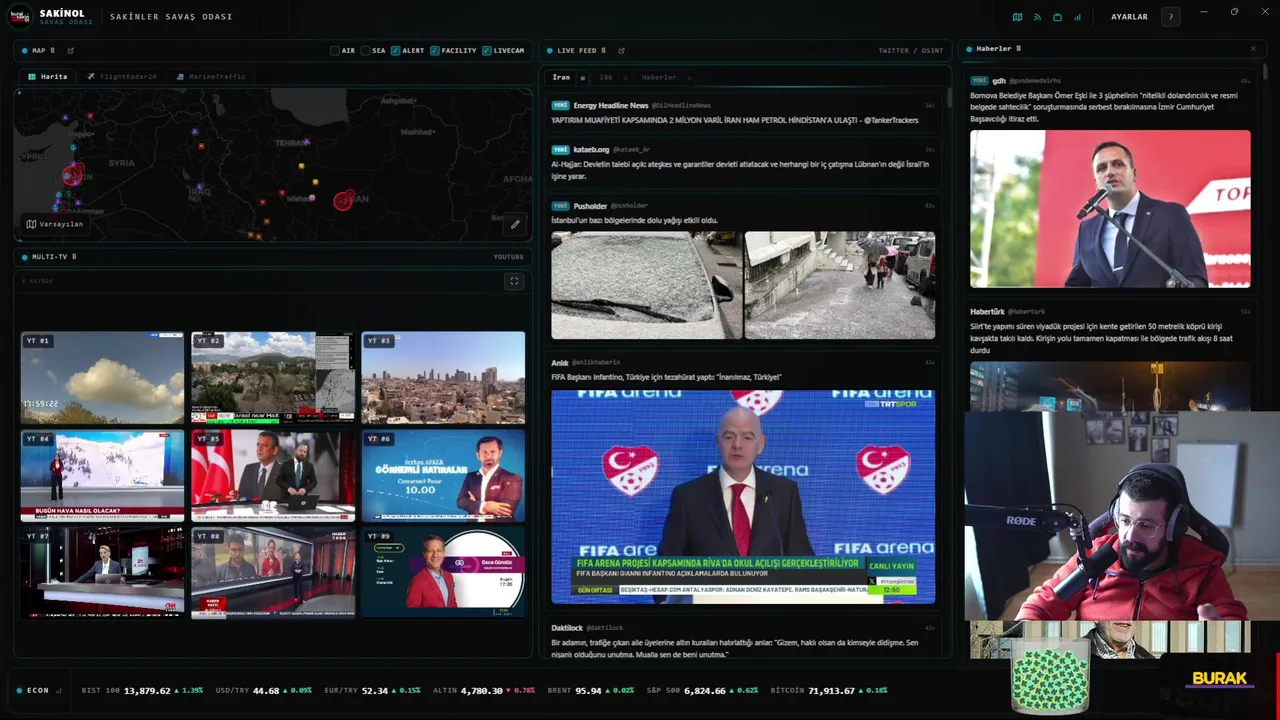This screenshot has height=720, width=1280.
Task: Click the Daktilock post source name
Action: pos(567,627)
